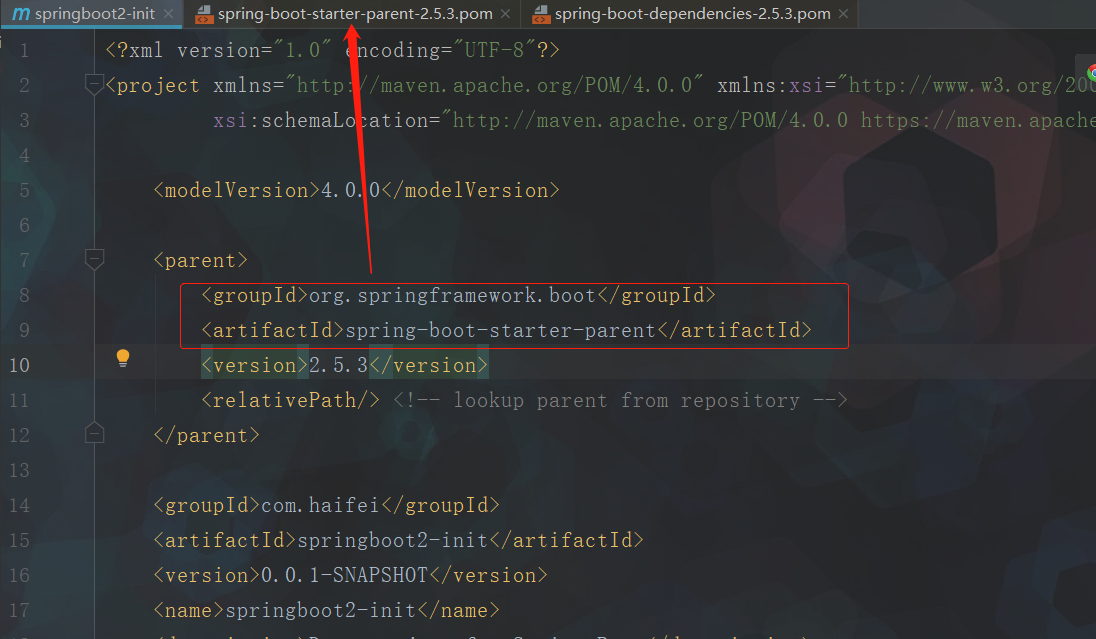This screenshot has width=1096, height=639.
Task: Click 'spring-boot-starter-parent' artifactId value
Action: pyautogui.click(x=500, y=330)
